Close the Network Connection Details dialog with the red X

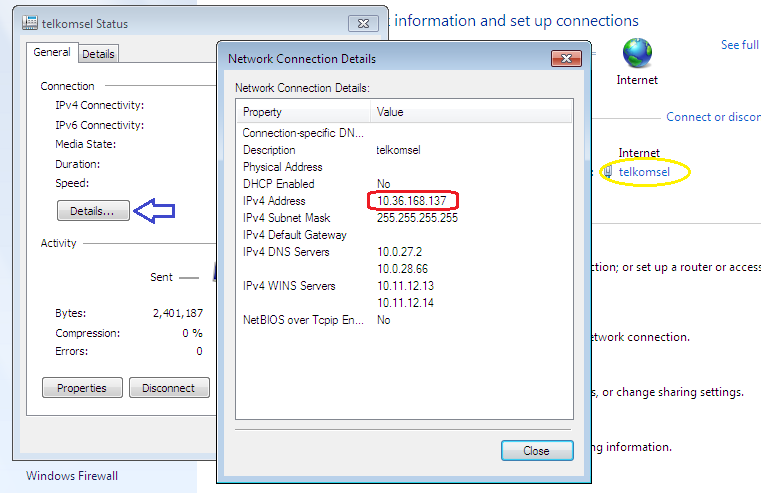pyautogui.click(x=566, y=59)
